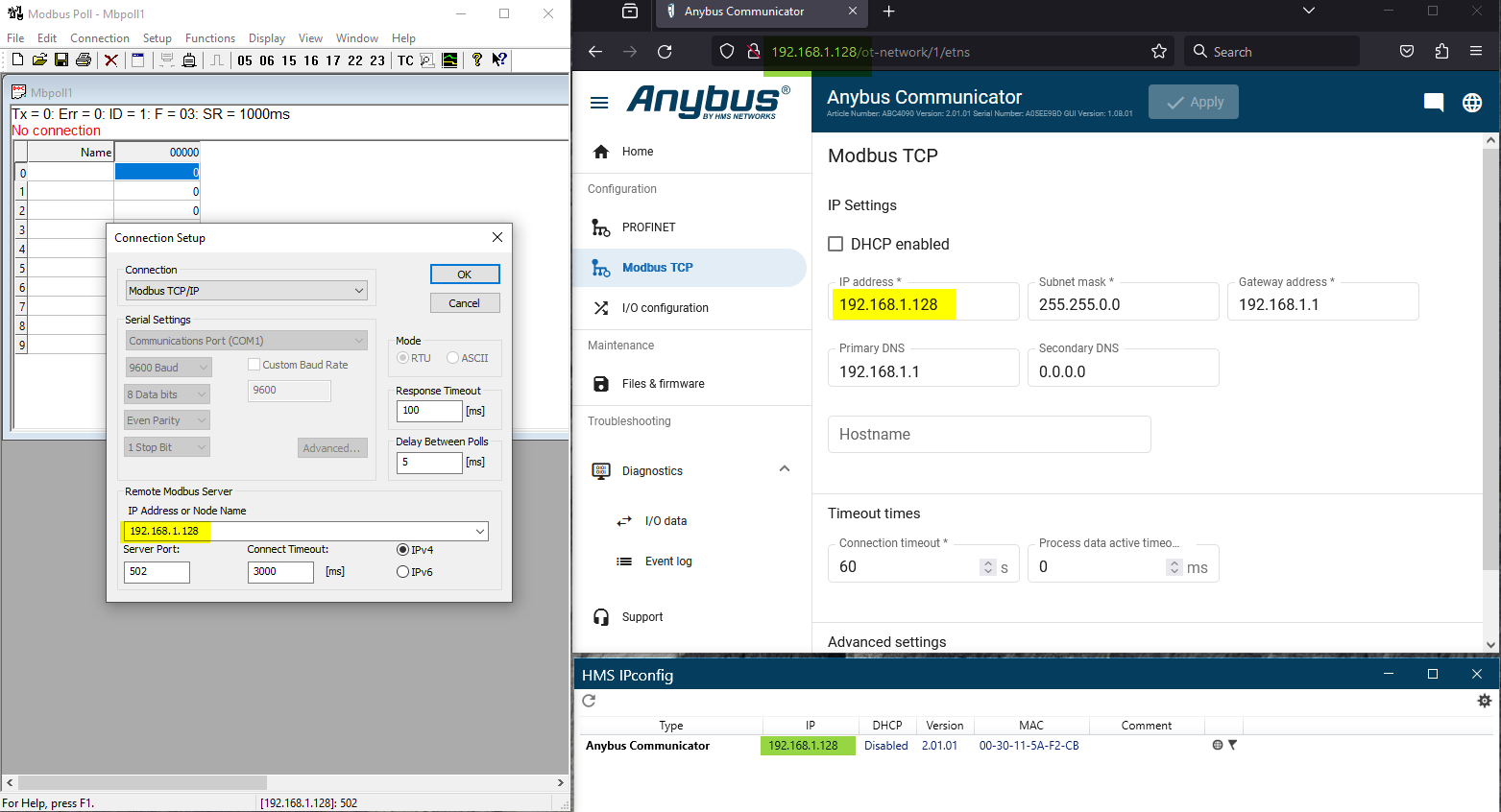
Task: Refresh the HMS IPconfig device list
Action: coord(589,701)
